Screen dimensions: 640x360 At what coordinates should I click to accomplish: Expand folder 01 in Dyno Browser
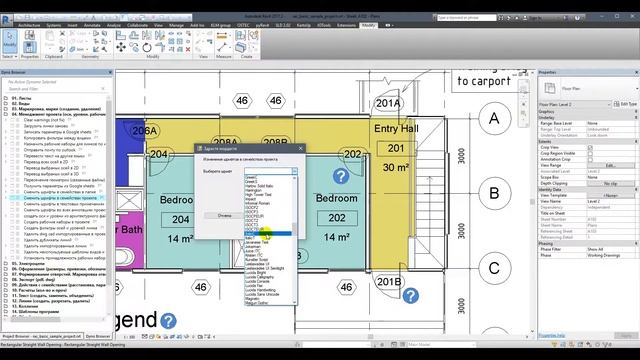[x=6, y=98]
